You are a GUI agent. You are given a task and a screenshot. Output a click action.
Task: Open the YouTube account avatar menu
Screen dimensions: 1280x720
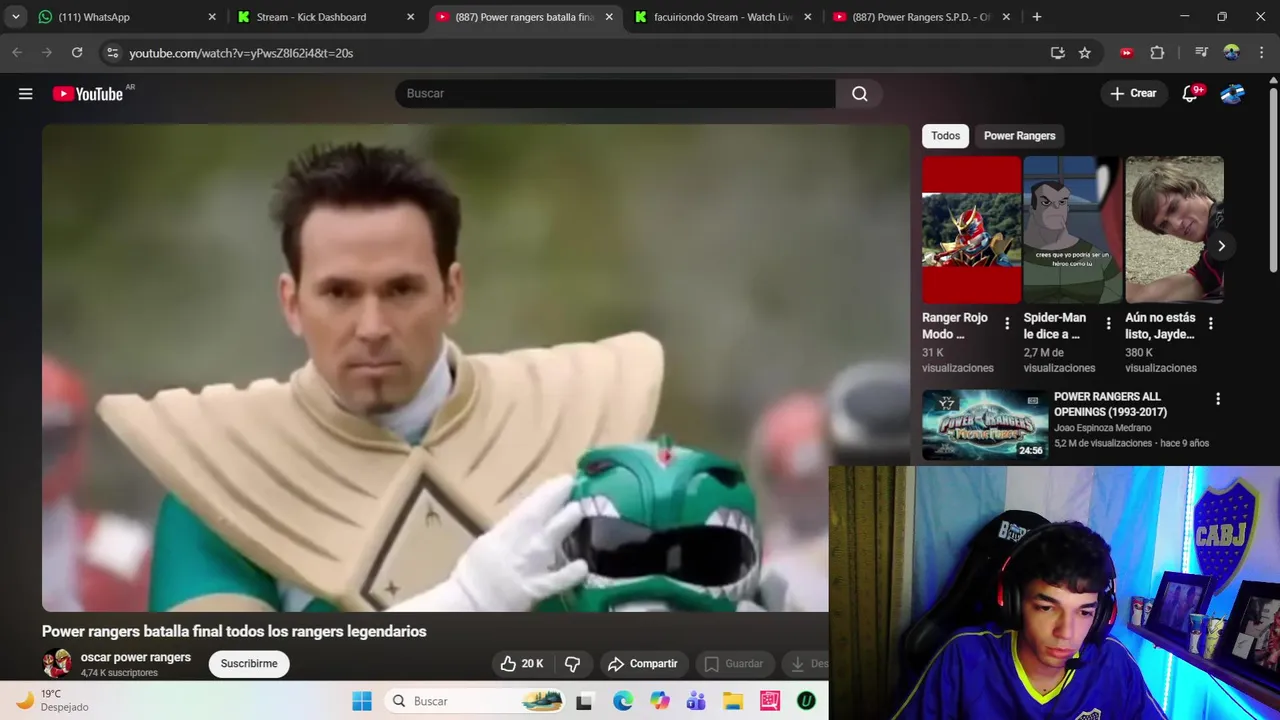point(1232,93)
